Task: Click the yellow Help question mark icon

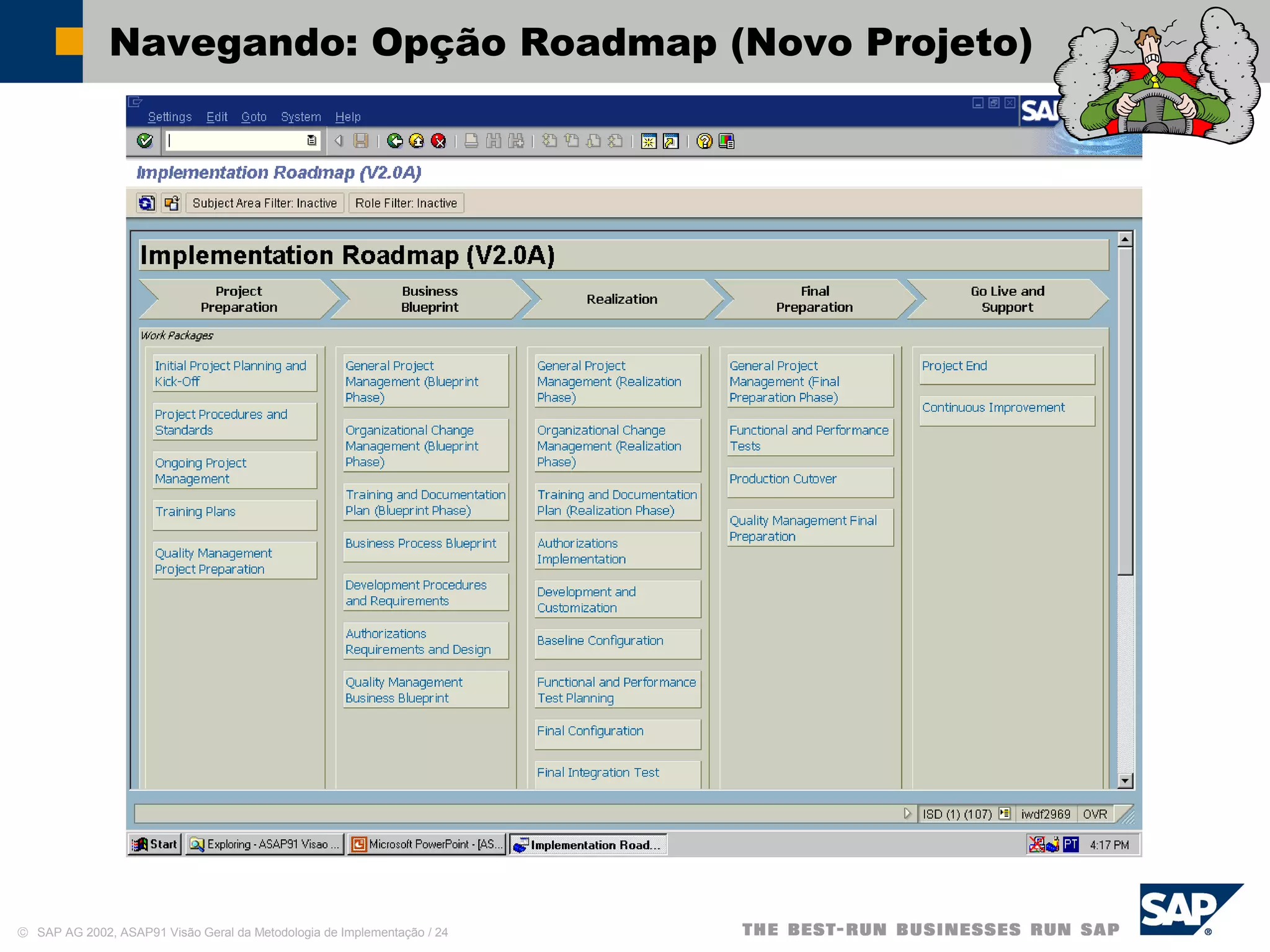Action: tap(704, 141)
